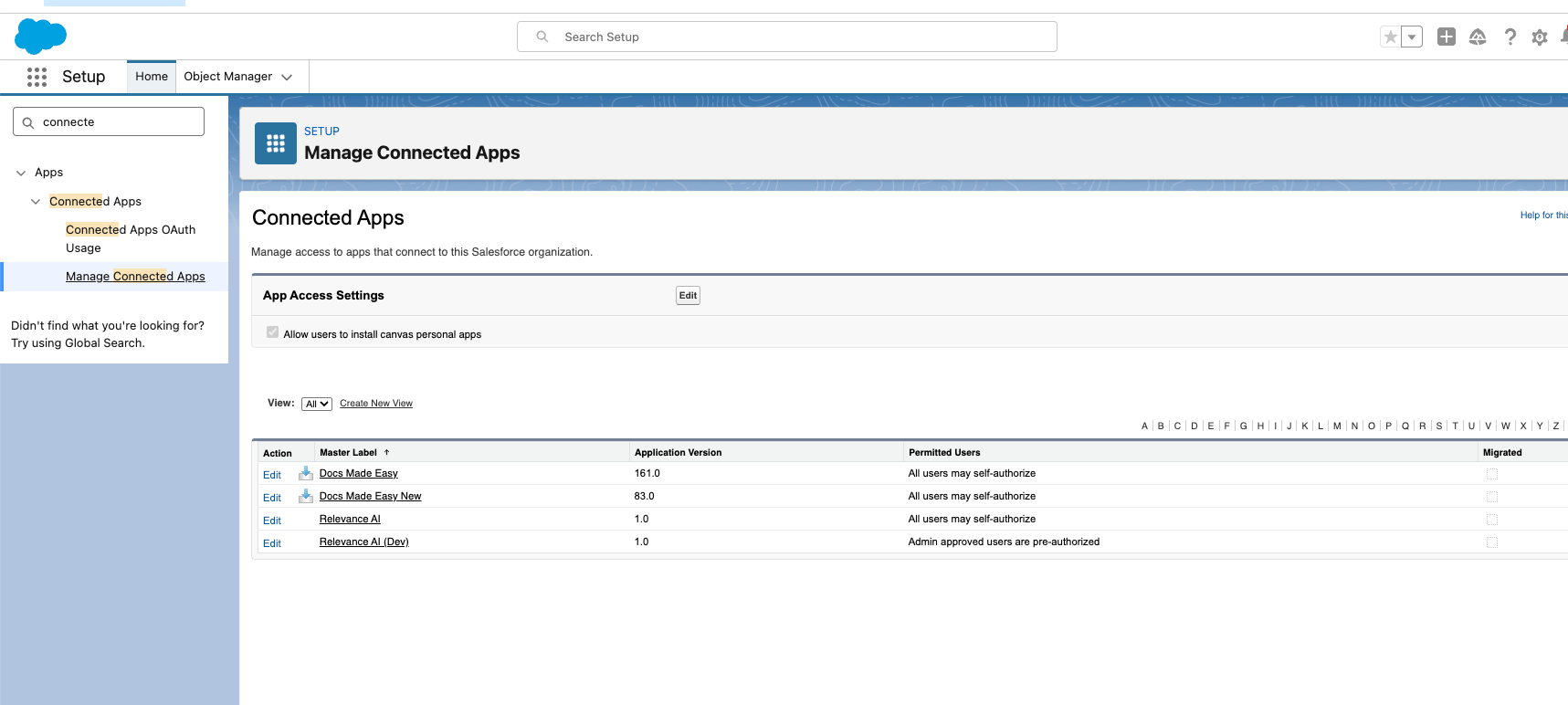Screen dimensions: 1568x705
Task: Click the Application Version column header
Action: (x=678, y=452)
